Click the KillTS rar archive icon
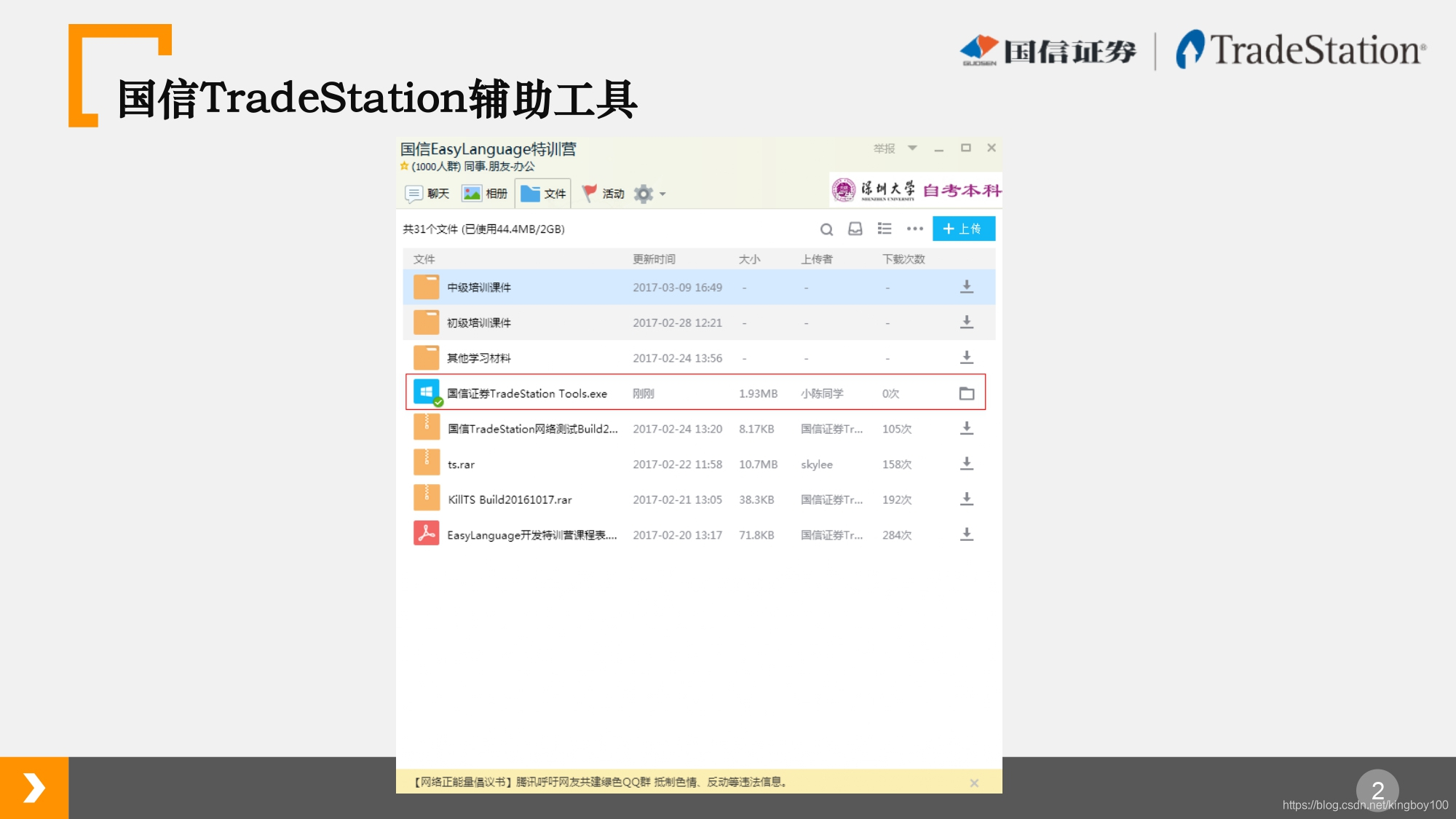Image resolution: width=1456 pixels, height=819 pixels. [427, 499]
